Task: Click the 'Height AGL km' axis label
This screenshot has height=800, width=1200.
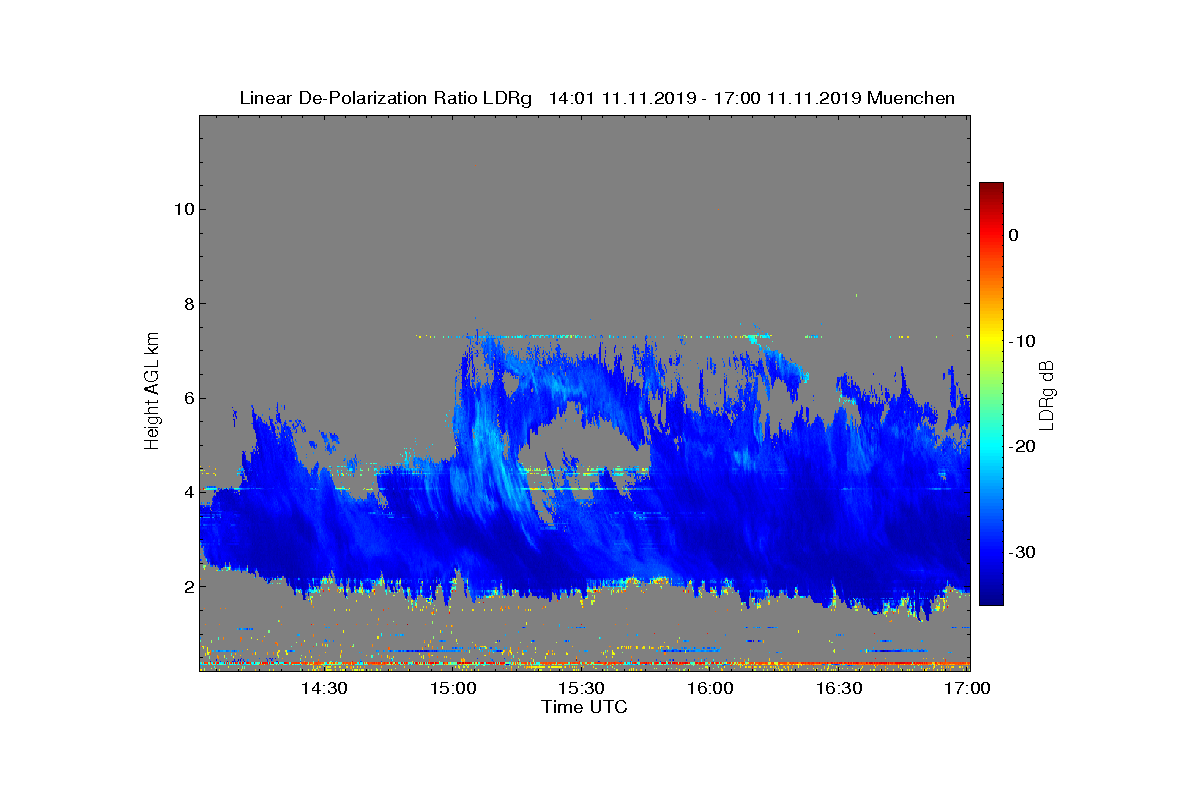Action: [x=152, y=392]
